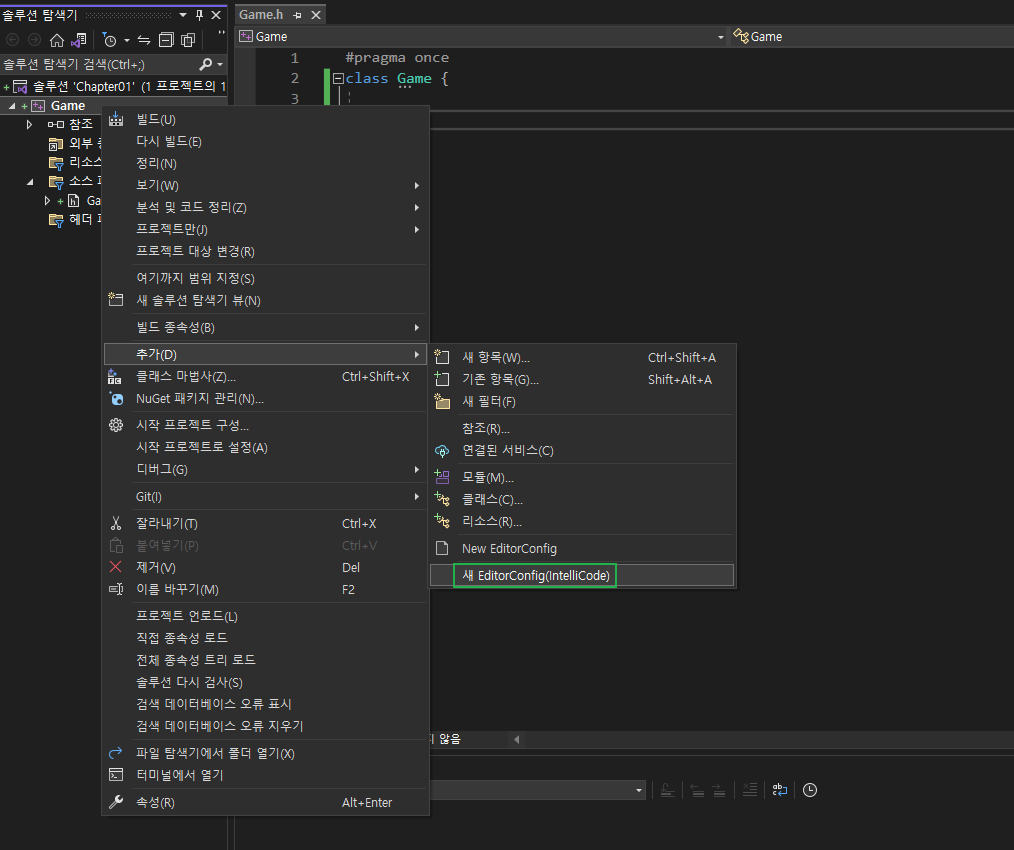Open the history clock icon in status bar
Screen dimensions: 1014x850
pyautogui.click(x=810, y=789)
